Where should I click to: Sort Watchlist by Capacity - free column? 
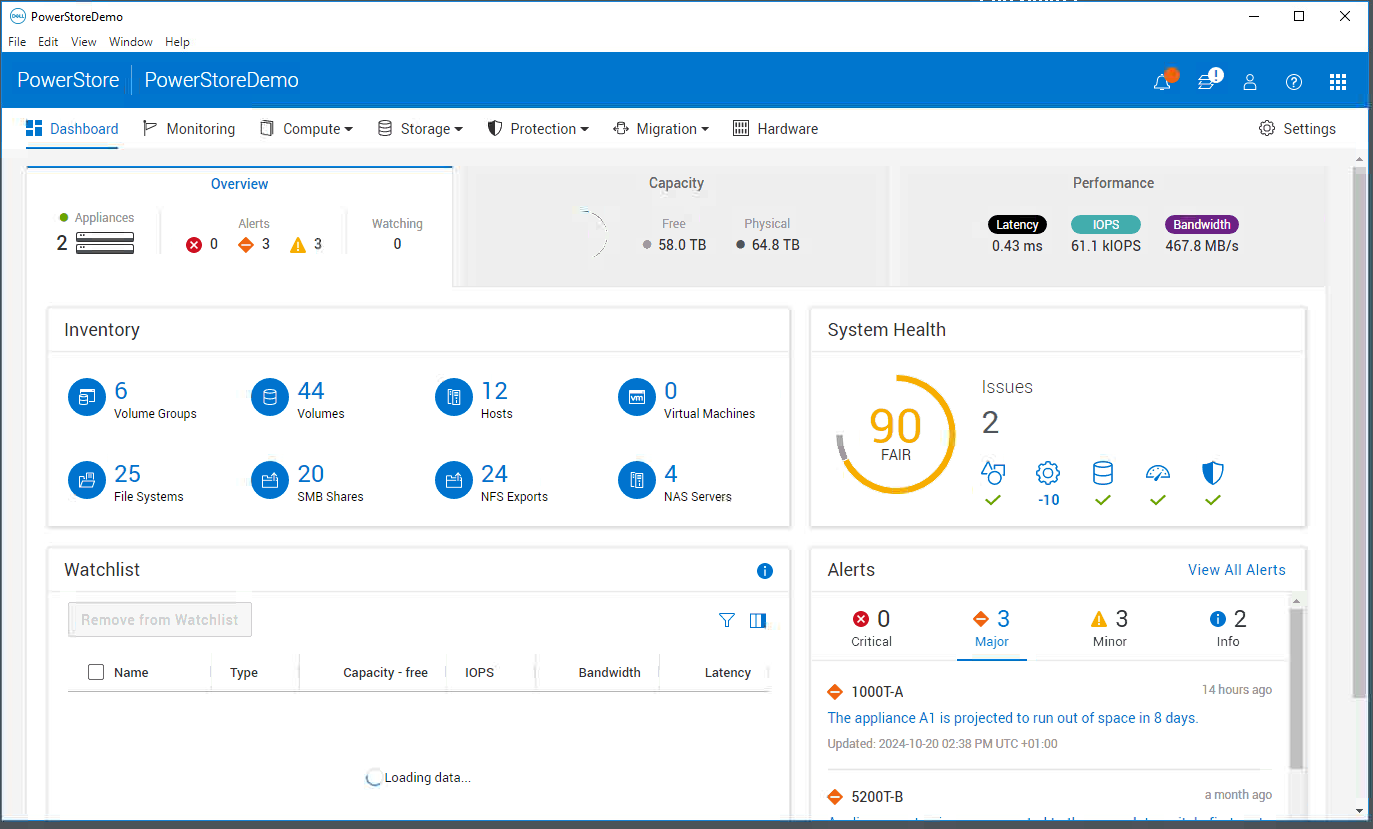(385, 673)
